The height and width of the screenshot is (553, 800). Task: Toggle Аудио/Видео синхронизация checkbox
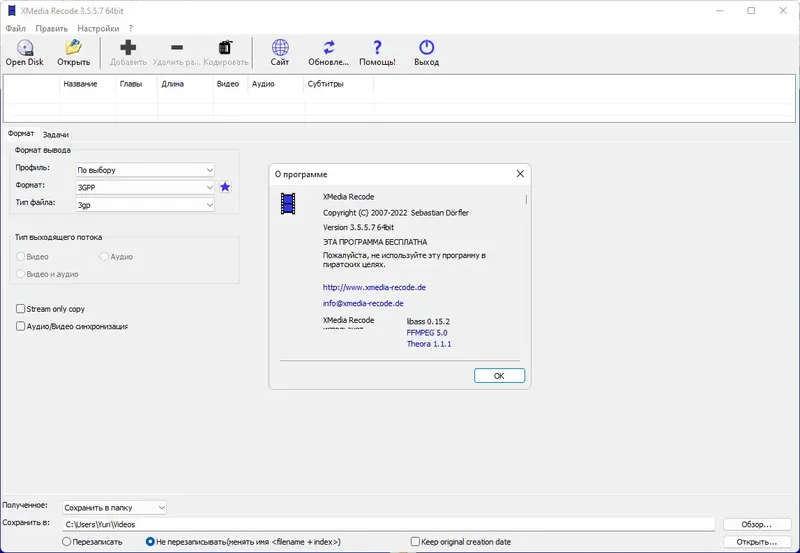point(20,326)
